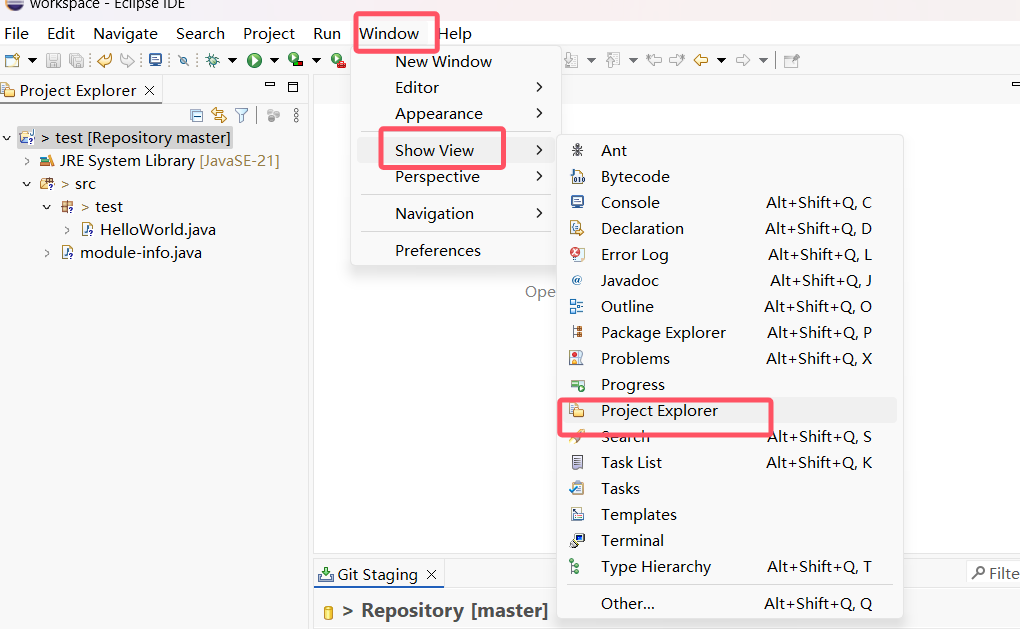Click Next Edit Location arrow icon
Viewport: 1020px width, 629px height.
[677, 60]
